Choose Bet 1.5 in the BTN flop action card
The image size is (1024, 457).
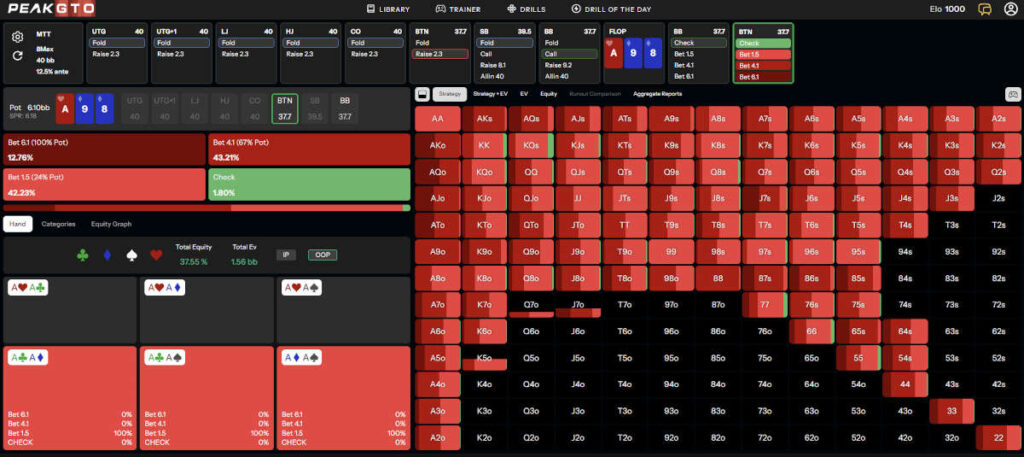pos(763,54)
